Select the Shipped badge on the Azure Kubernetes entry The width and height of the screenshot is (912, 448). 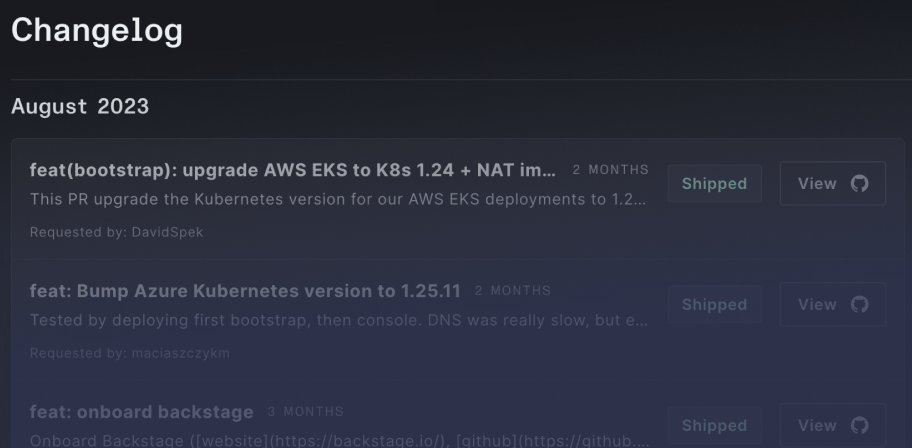tap(714, 304)
